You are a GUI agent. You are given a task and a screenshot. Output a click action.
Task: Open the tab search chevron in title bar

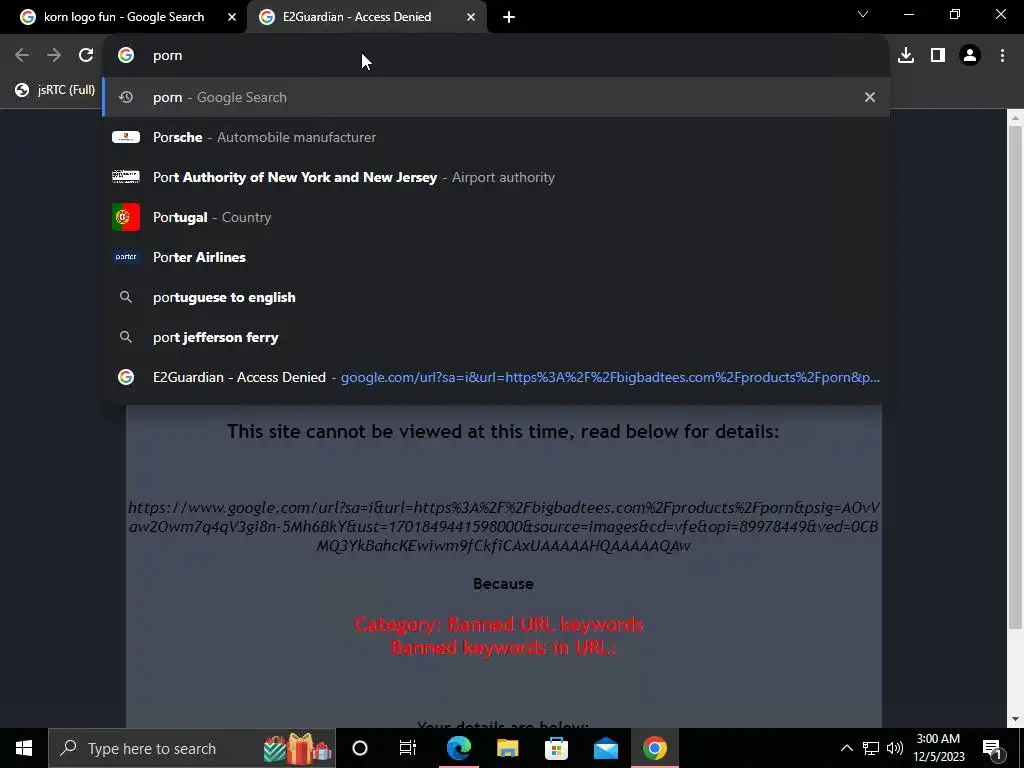(863, 14)
